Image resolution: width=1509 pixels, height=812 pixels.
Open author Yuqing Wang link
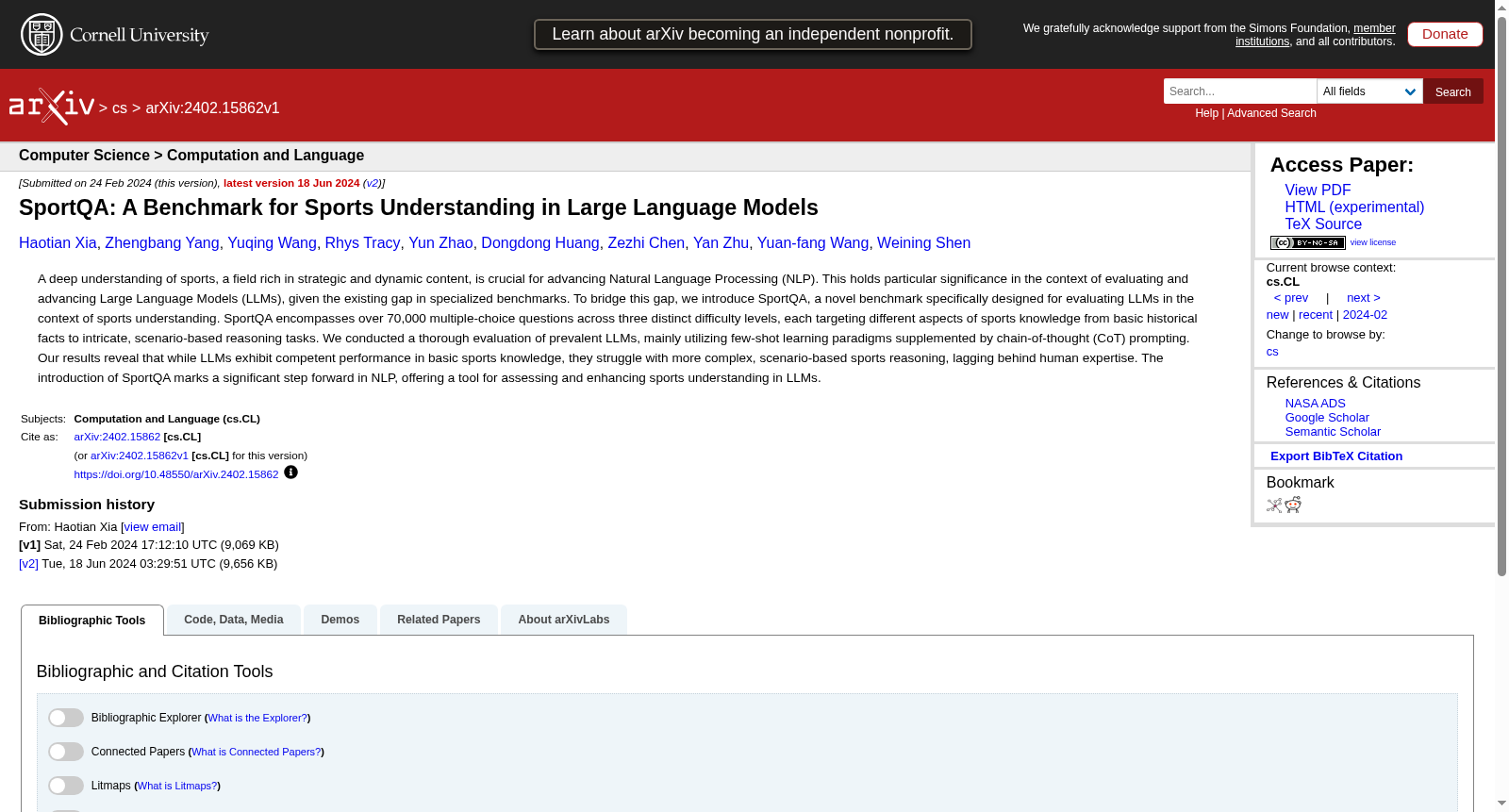pos(272,243)
